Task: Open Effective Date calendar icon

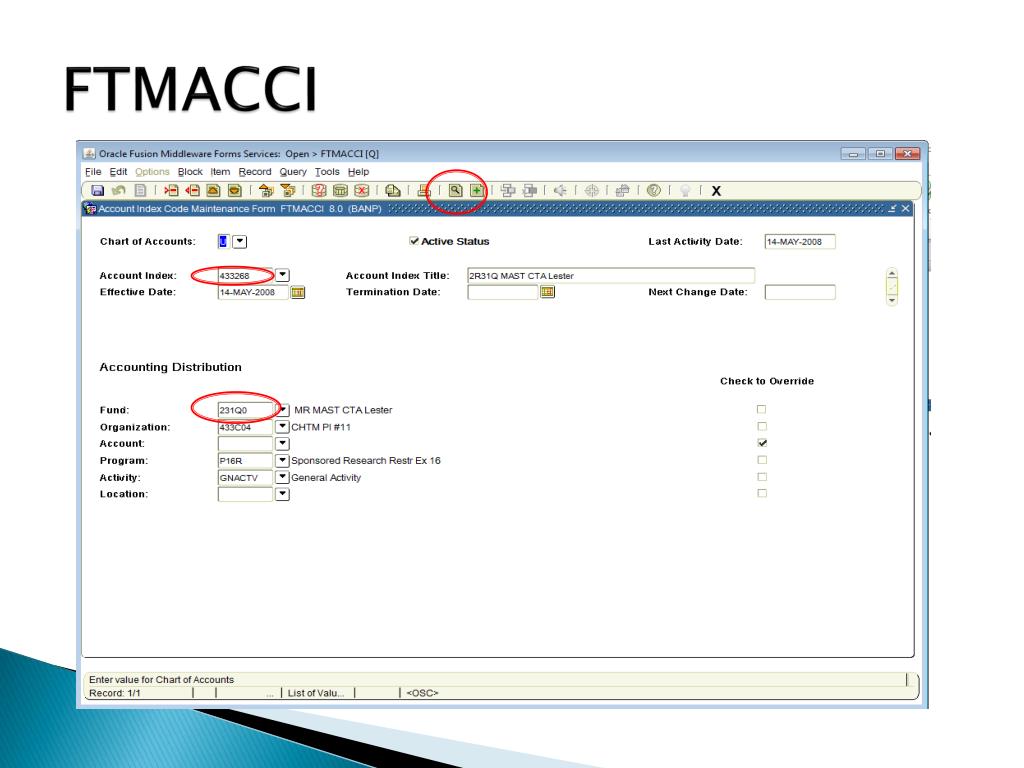Action: pos(298,293)
